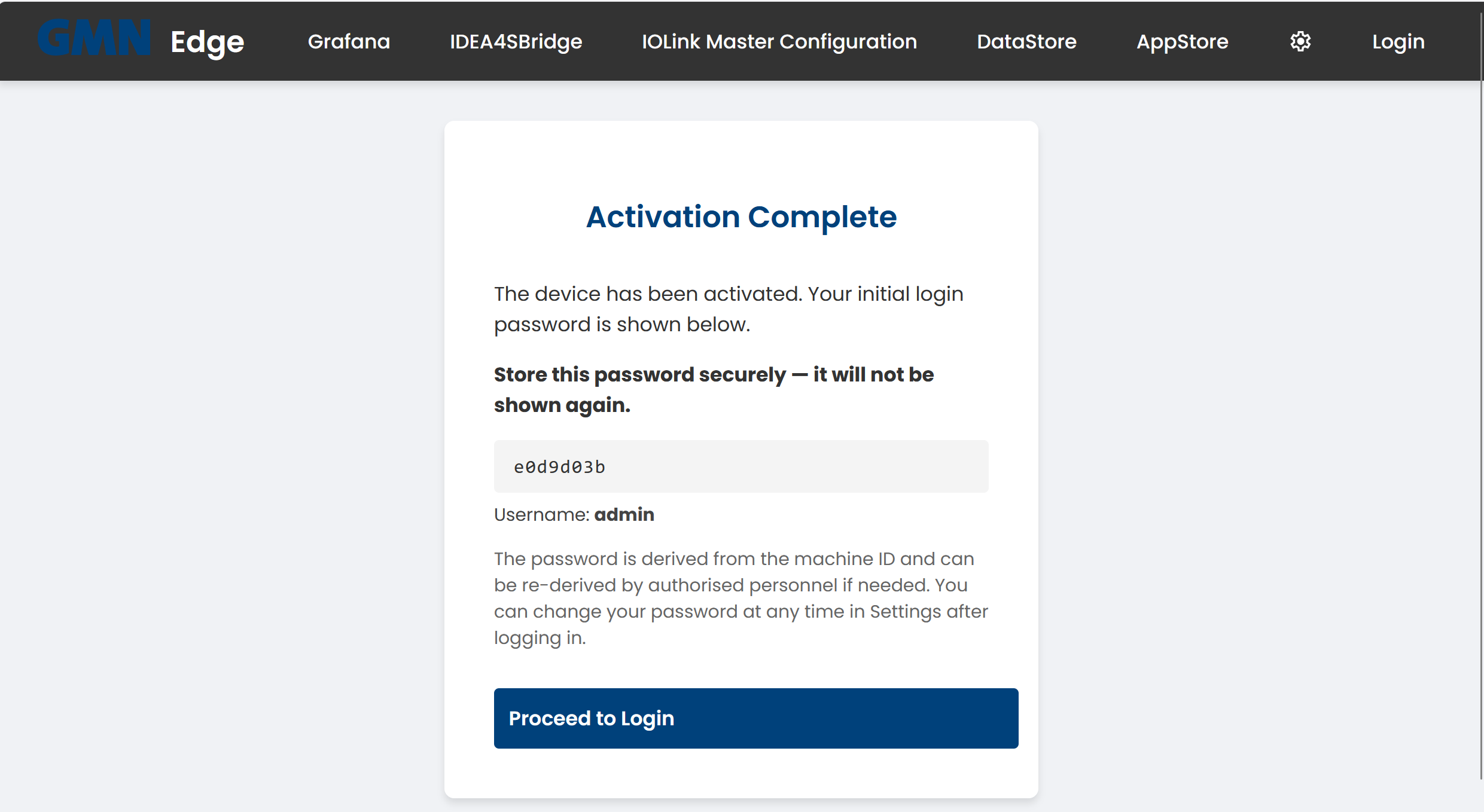
Task: Click the Edge brand title
Action: click(x=207, y=42)
